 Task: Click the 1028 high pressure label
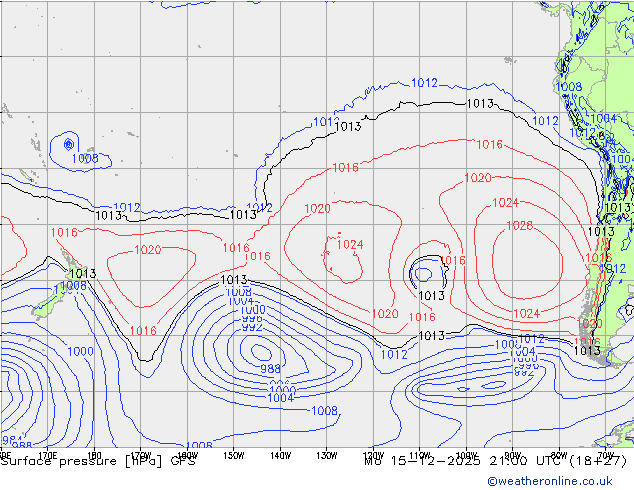pyautogui.click(x=520, y=226)
